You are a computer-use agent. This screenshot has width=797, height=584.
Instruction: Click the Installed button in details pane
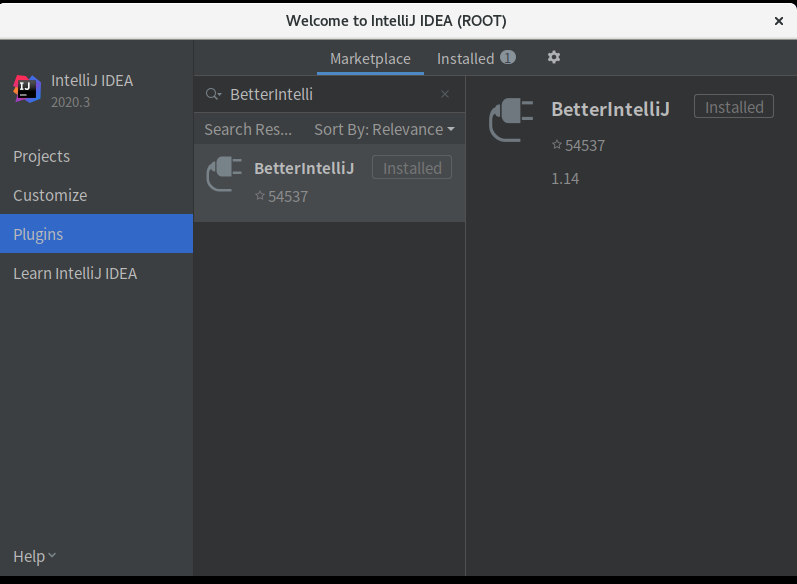(733, 106)
